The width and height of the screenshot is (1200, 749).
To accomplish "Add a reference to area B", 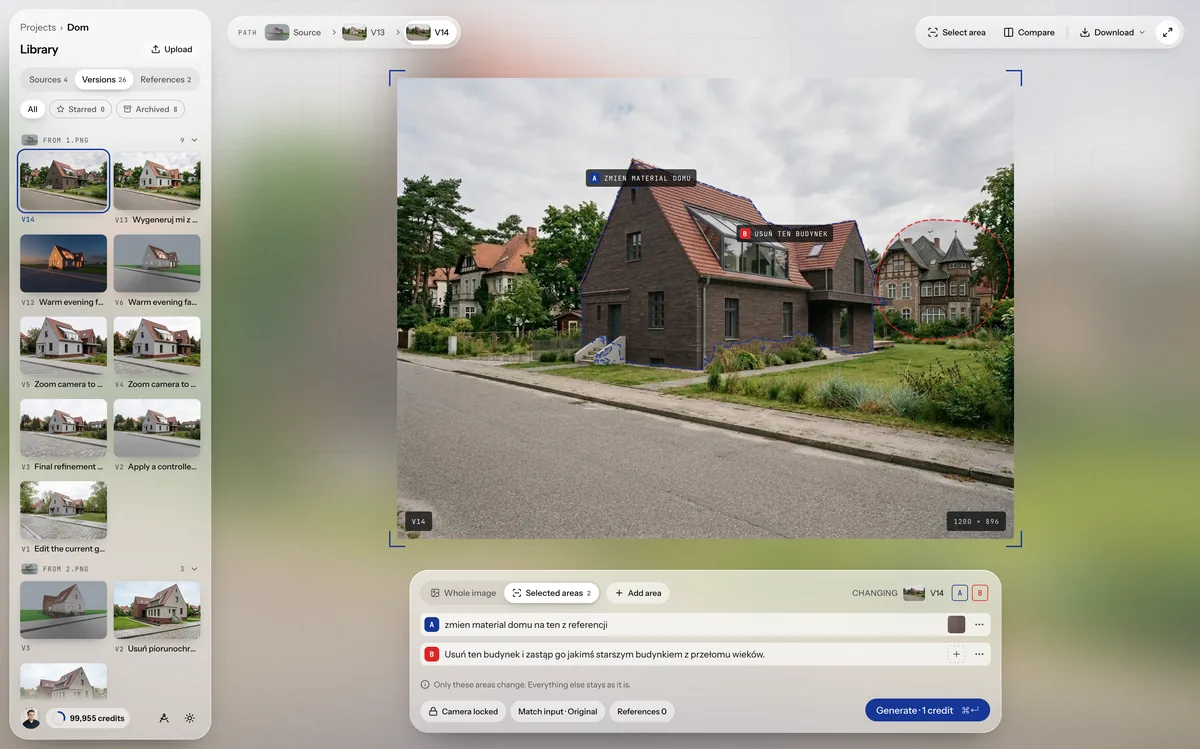I will [956, 654].
